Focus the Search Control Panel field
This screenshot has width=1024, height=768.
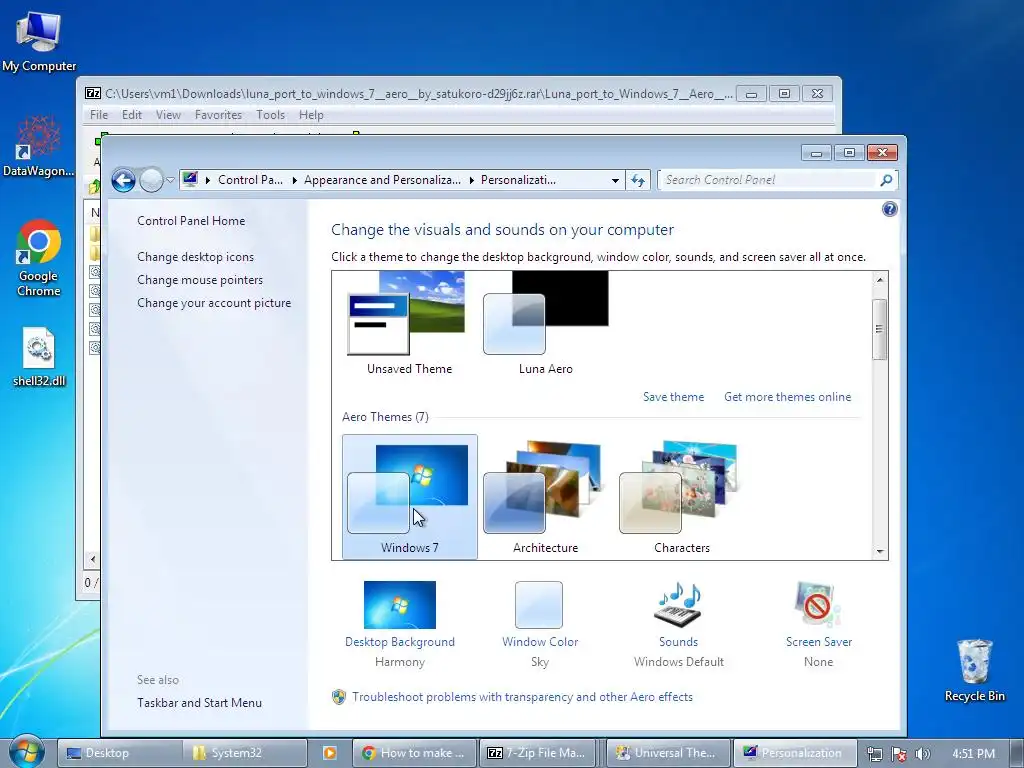tap(769, 180)
